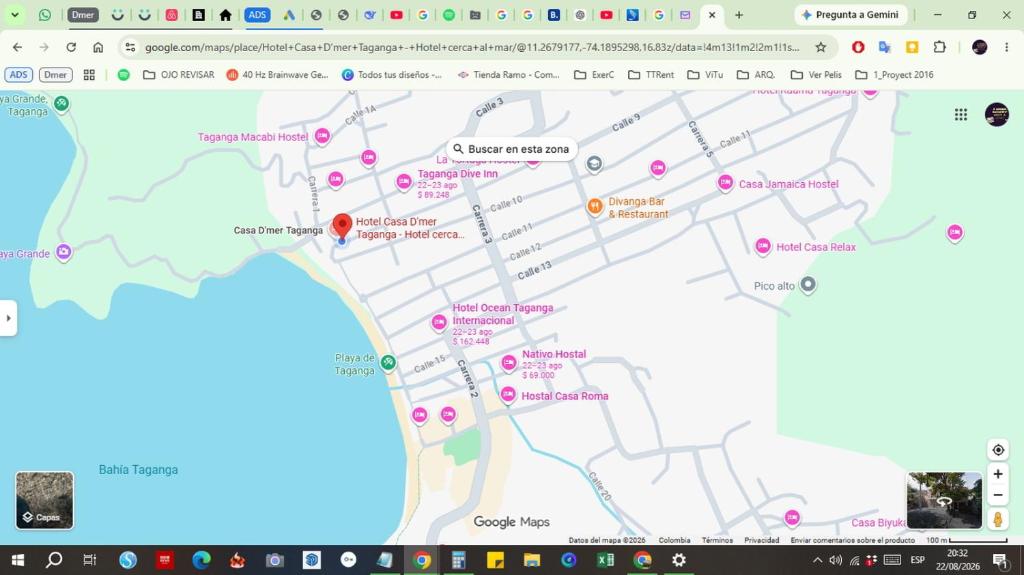Viewport: 1024px width, 575px height.
Task: Open the Todos tus diseños bookmark
Action: click(392, 75)
